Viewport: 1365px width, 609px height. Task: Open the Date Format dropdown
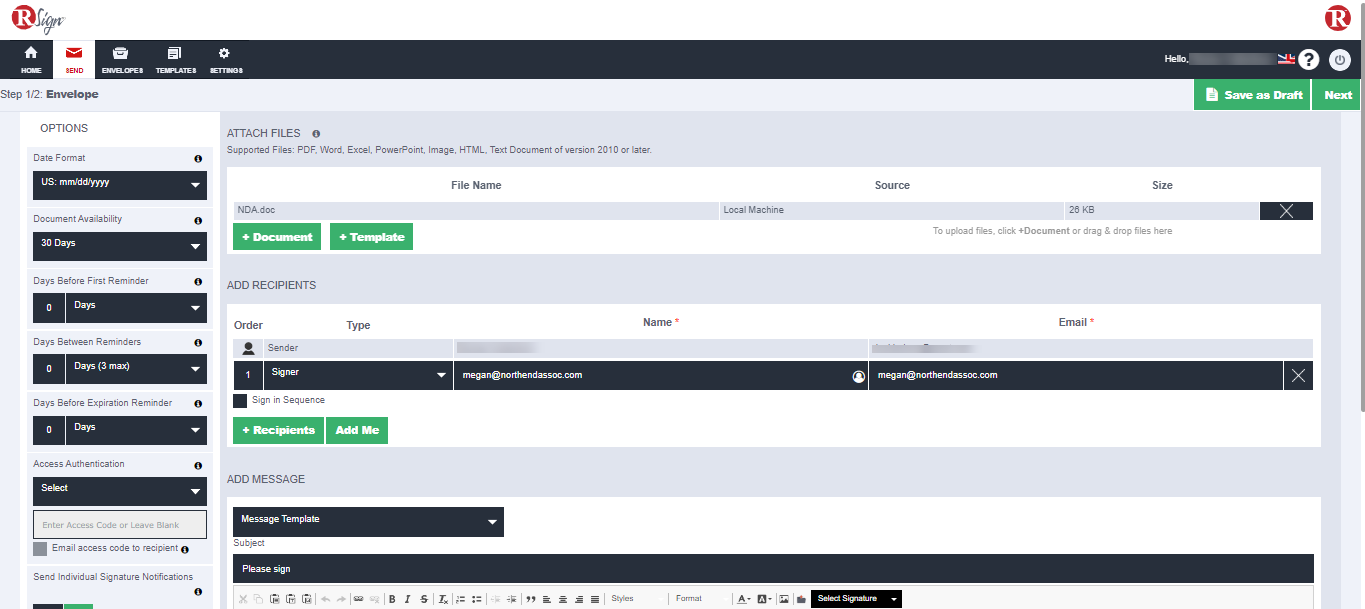pyautogui.click(x=120, y=185)
